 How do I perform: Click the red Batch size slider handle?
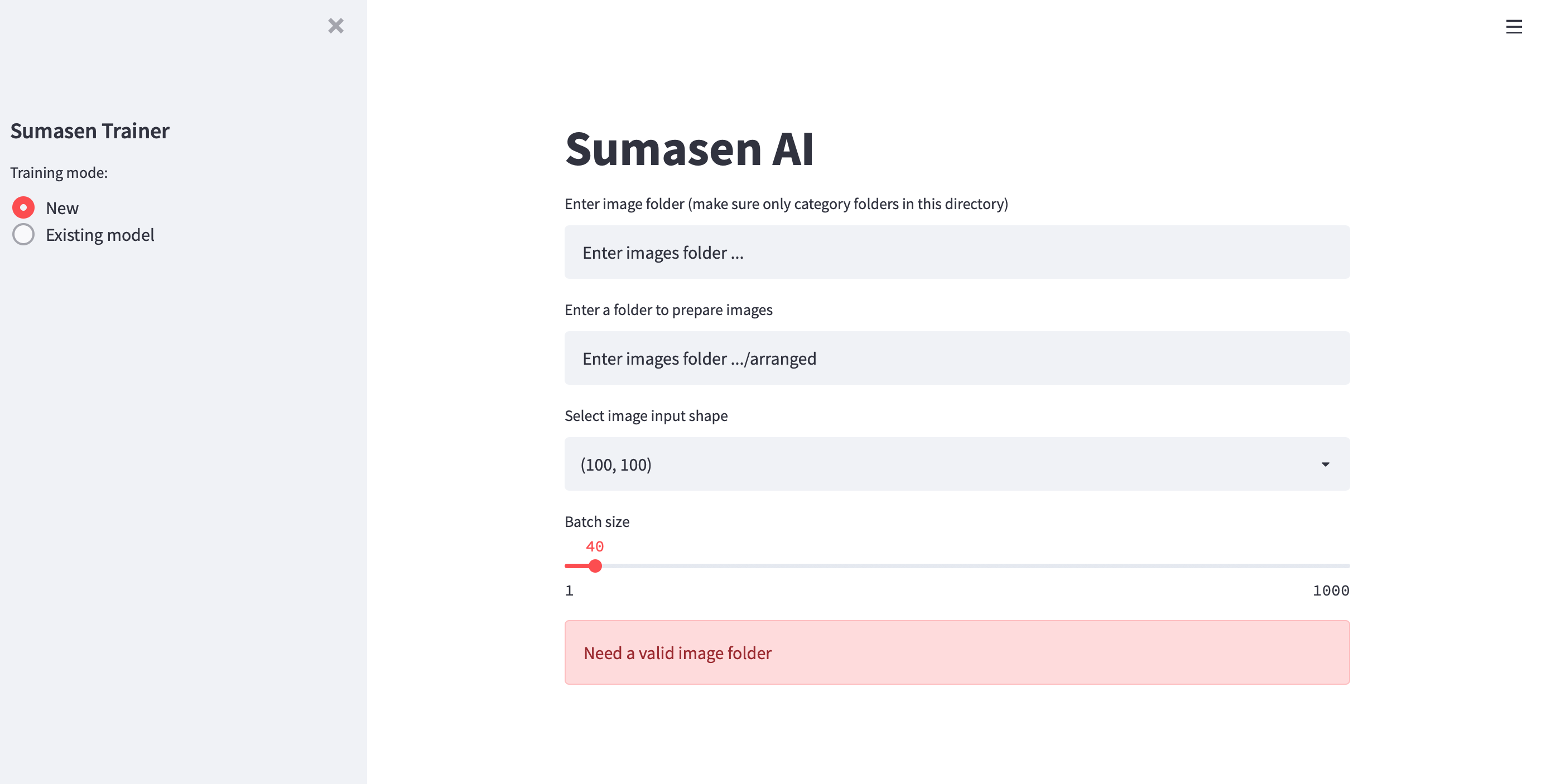pyautogui.click(x=595, y=566)
